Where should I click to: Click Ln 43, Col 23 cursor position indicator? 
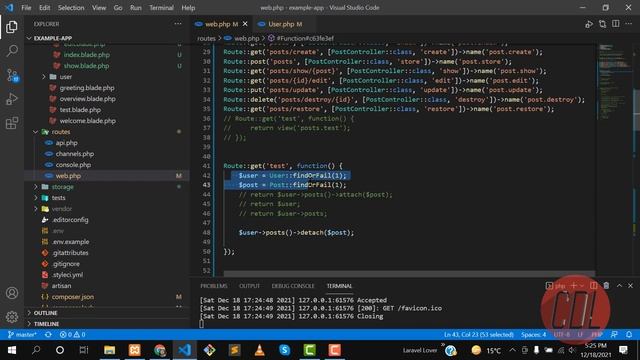click(x=479, y=335)
